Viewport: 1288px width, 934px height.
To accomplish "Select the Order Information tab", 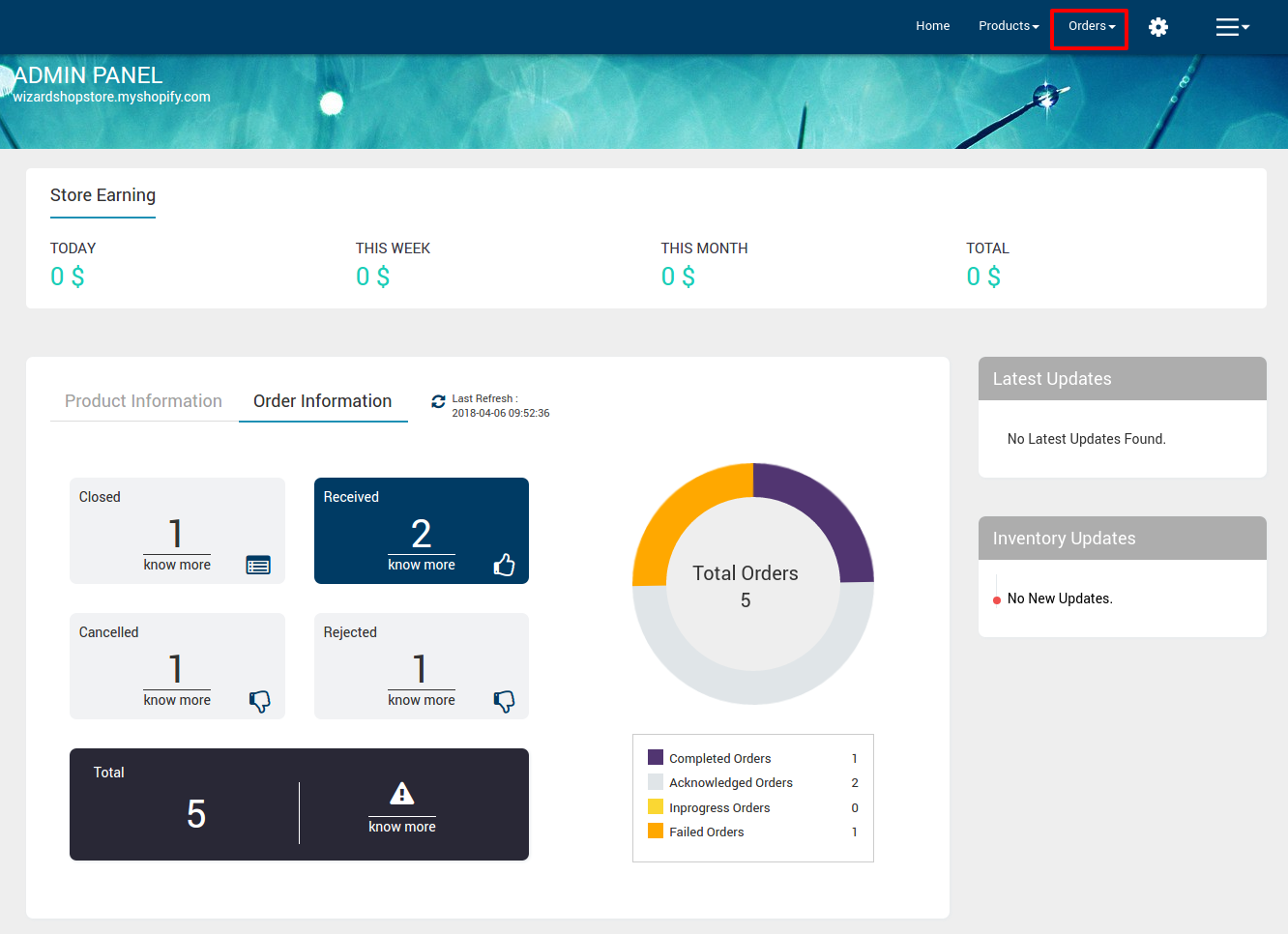I will click(322, 401).
